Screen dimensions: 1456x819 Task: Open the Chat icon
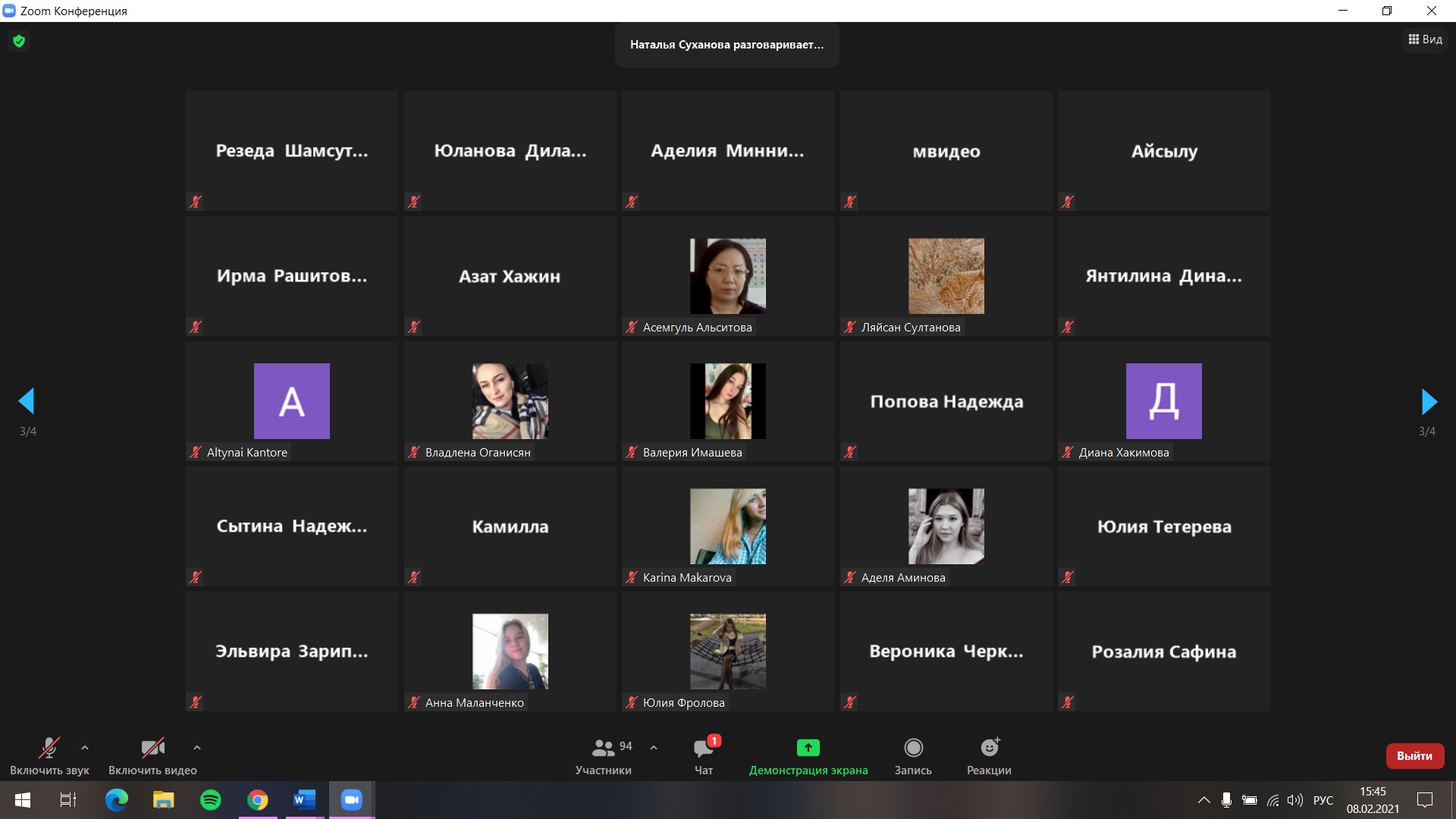click(703, 748)
